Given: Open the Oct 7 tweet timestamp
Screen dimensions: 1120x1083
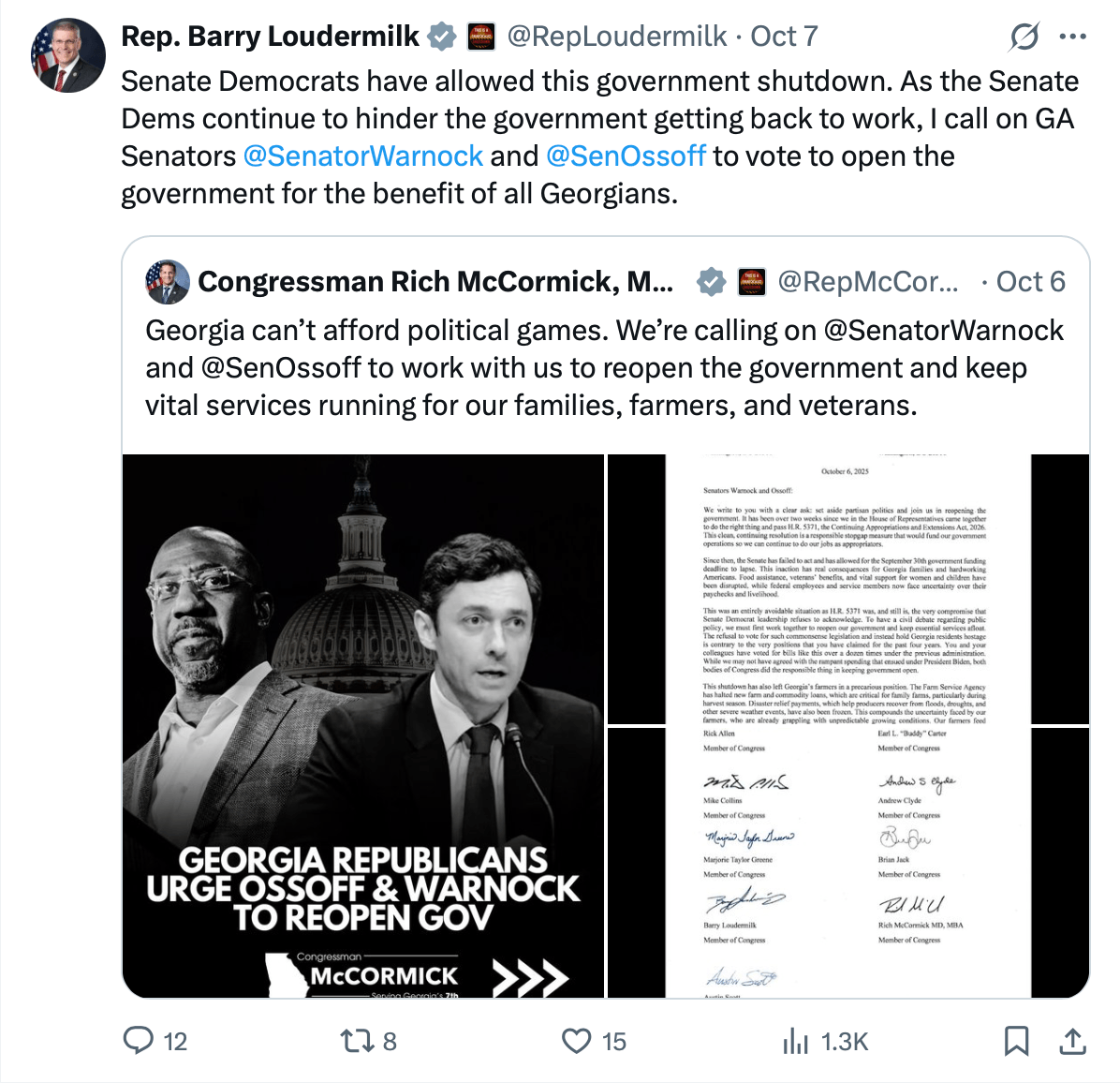Looking at the screenshot, I should (784, 36).
